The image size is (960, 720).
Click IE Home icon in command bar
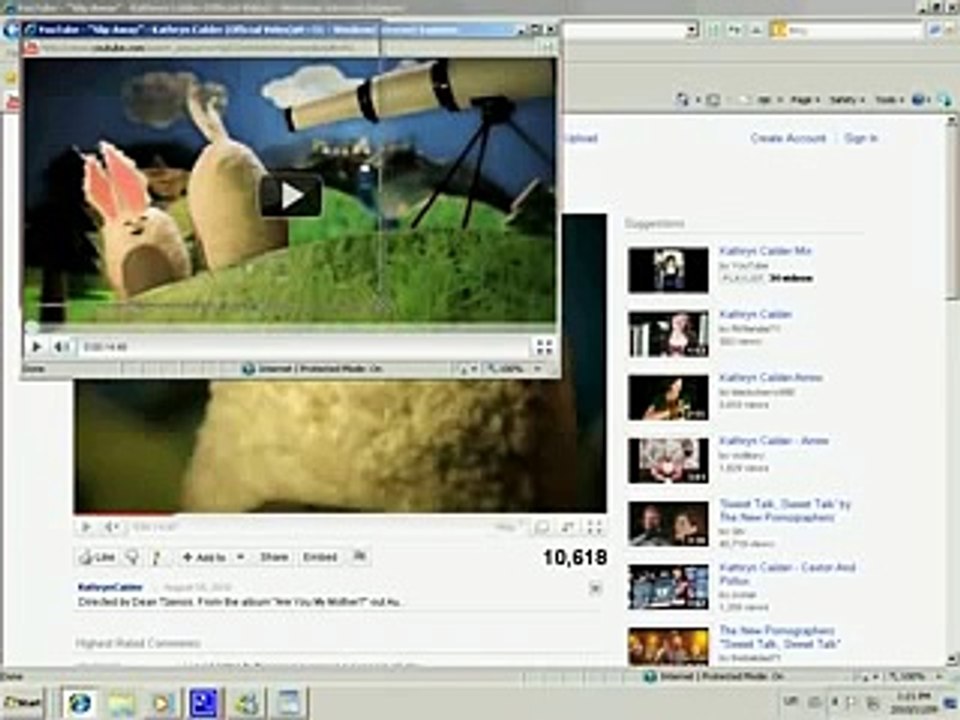tap(683, 100)
